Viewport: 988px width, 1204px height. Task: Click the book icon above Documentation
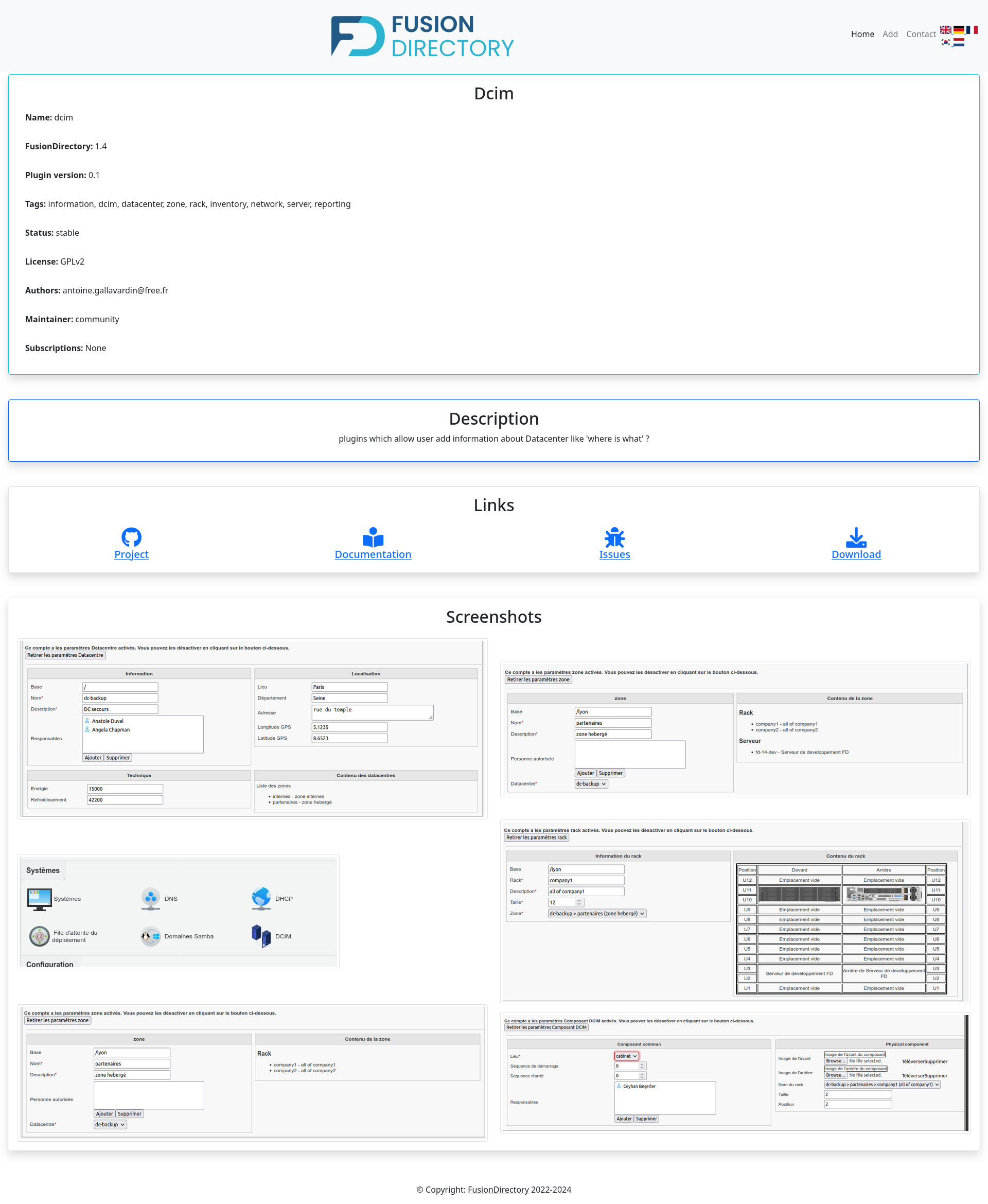click(373, 537)
